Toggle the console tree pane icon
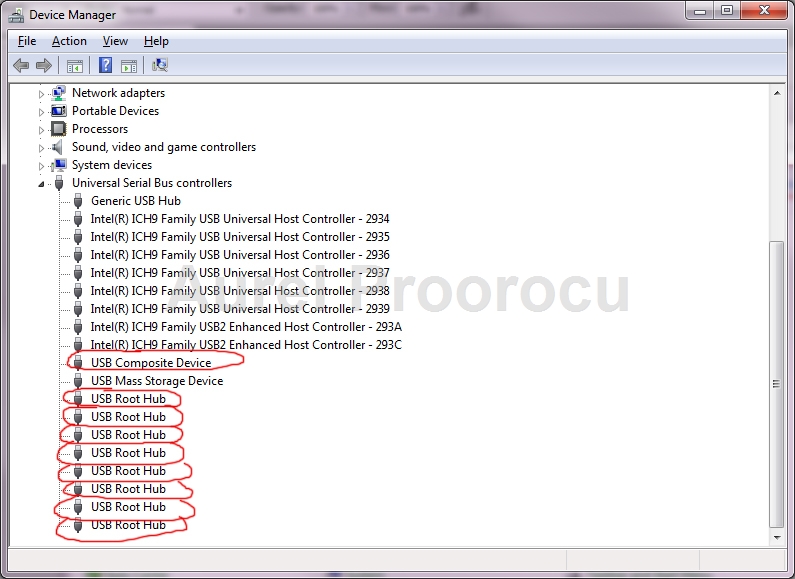 pos(75,65)
